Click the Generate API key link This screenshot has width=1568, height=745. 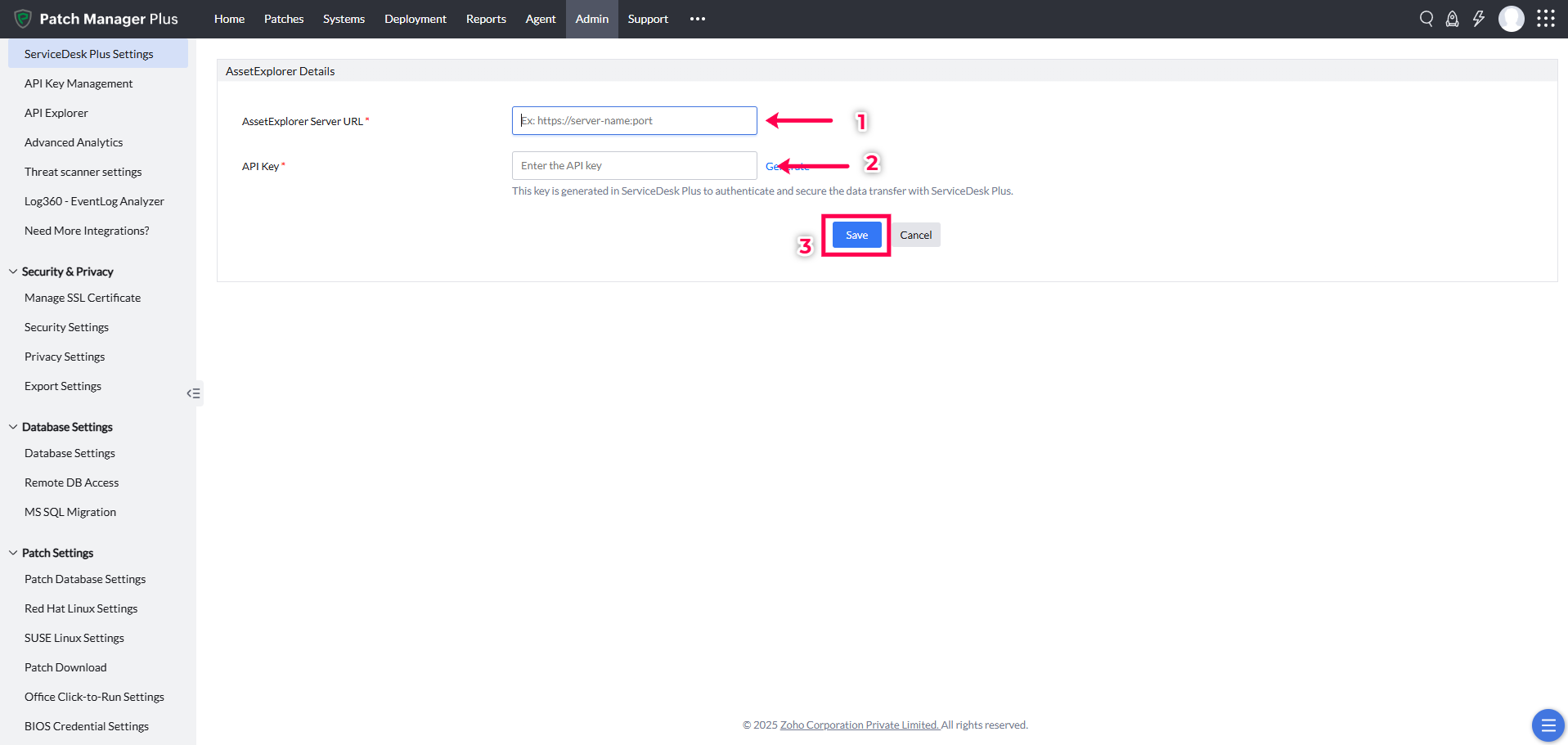(788, 166)
